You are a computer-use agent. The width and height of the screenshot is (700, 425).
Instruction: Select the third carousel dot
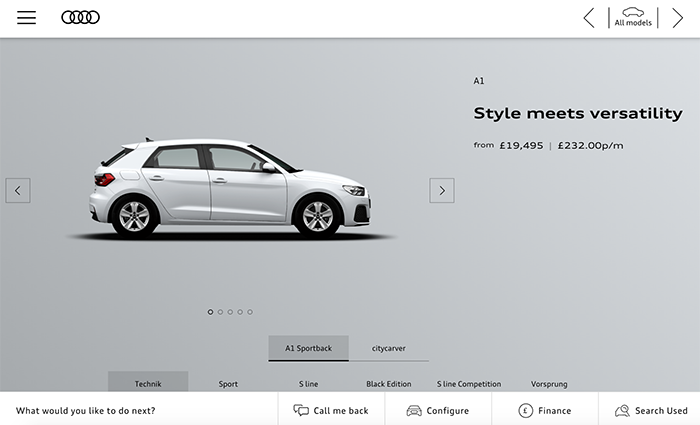[230, 312]
